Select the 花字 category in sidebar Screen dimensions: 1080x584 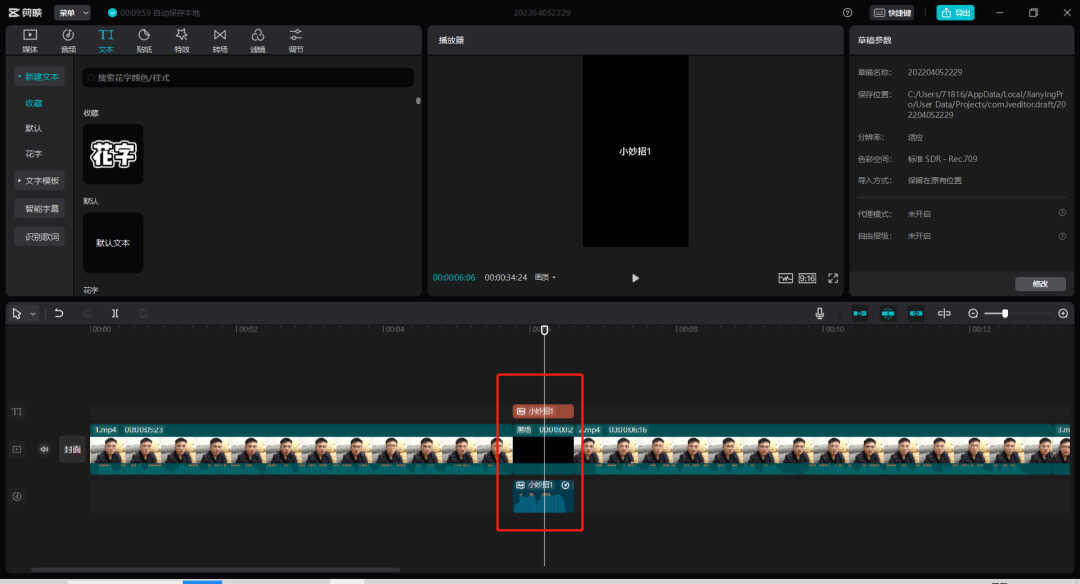point(34,154)
